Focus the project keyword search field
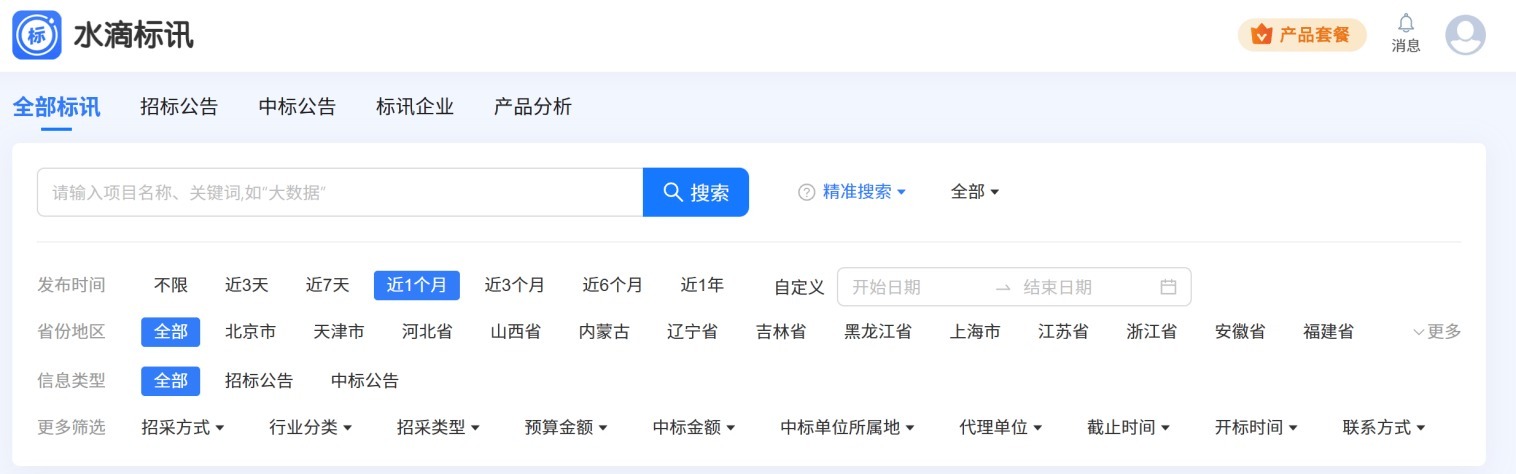The image size is (1516, 474). click(x=340, y=192)
